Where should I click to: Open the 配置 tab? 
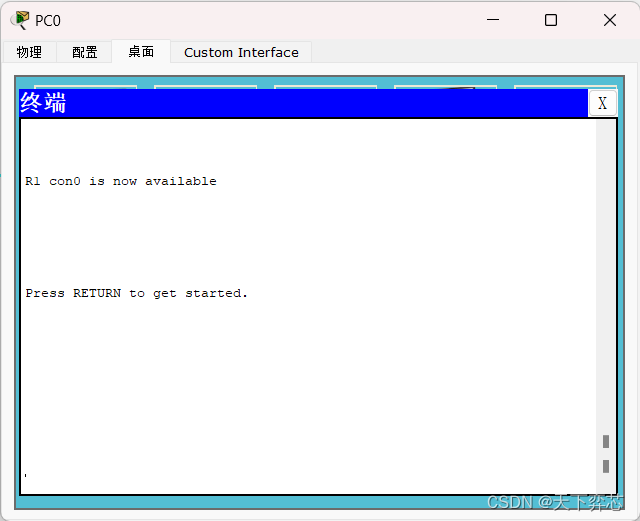coord(84,52)
